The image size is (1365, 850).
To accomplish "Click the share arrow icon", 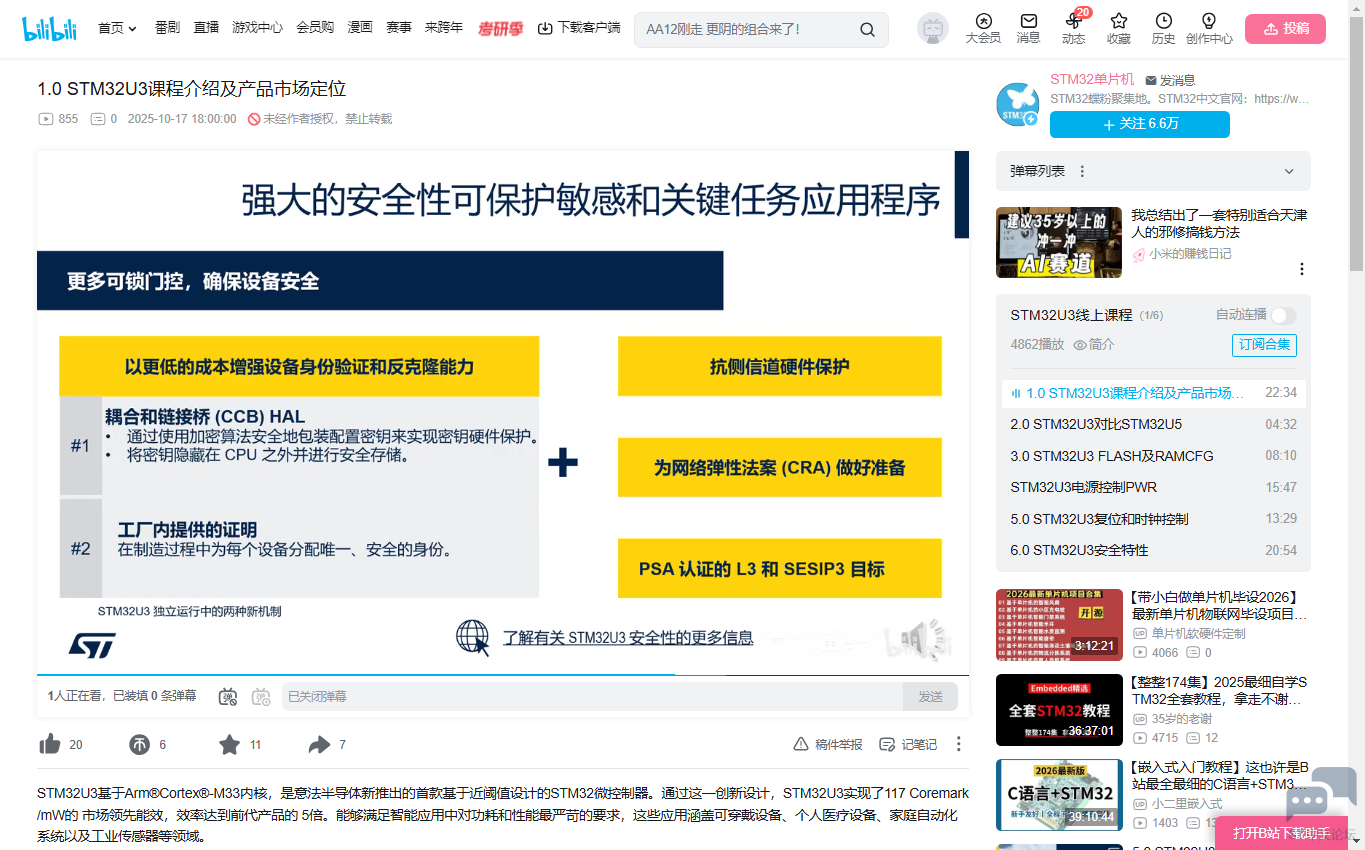I will [x=319, y=744].
